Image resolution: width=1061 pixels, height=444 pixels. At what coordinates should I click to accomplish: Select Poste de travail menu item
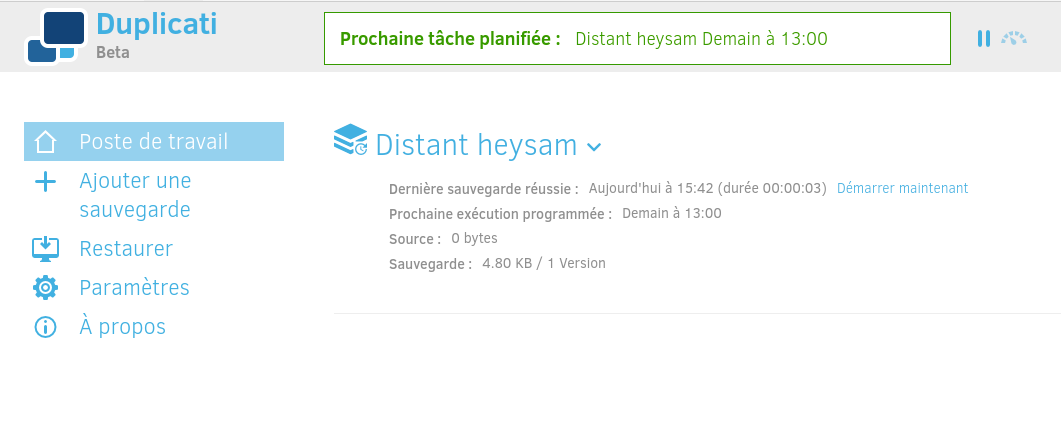click(154, 141)
